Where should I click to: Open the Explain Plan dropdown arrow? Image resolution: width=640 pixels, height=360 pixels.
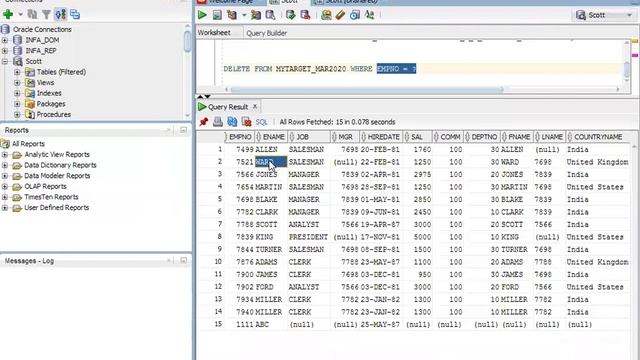244,15
